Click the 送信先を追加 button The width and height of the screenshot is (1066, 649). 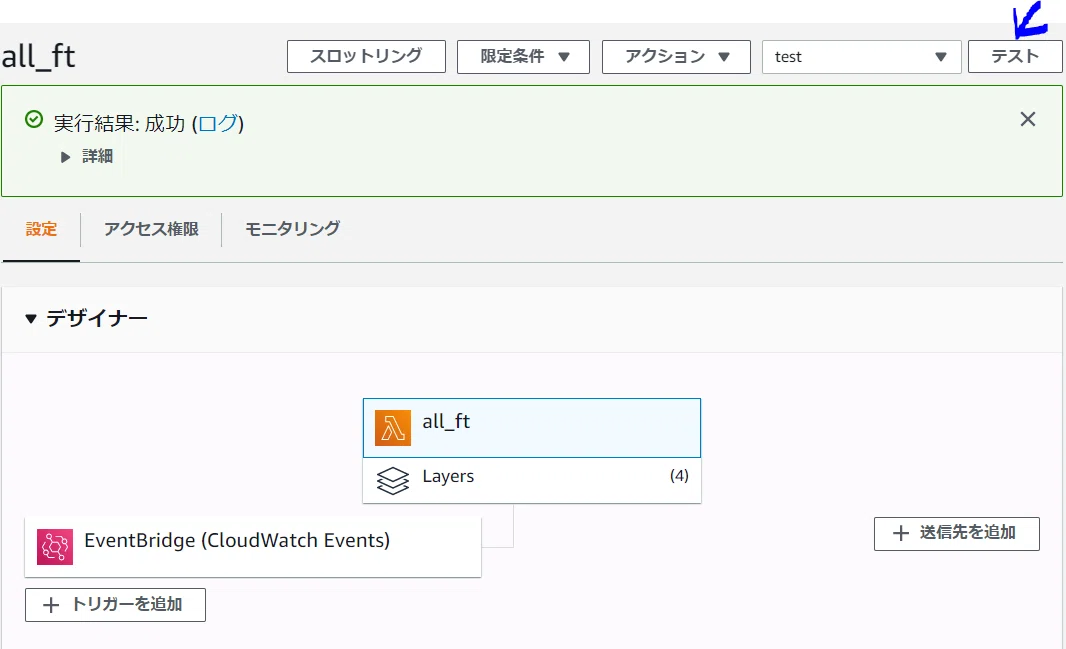(x=957, y=533)
